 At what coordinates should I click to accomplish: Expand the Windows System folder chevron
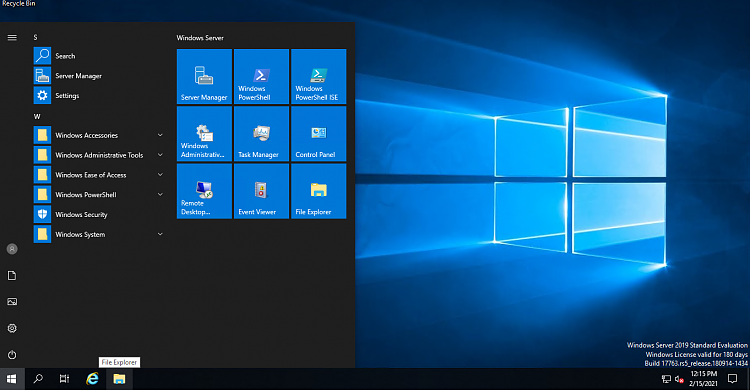pyautogui.click(x=160, y=235)
